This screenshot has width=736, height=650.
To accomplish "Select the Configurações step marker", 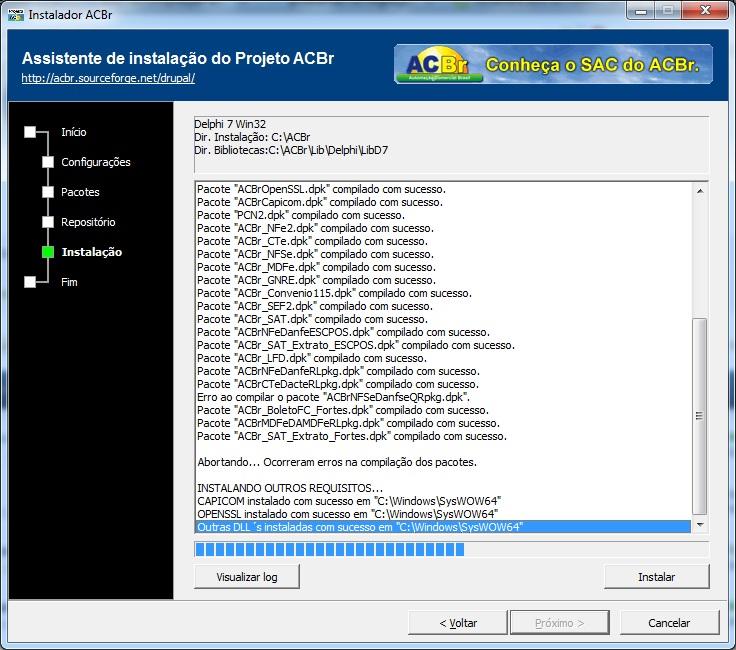I will point(48,162).
